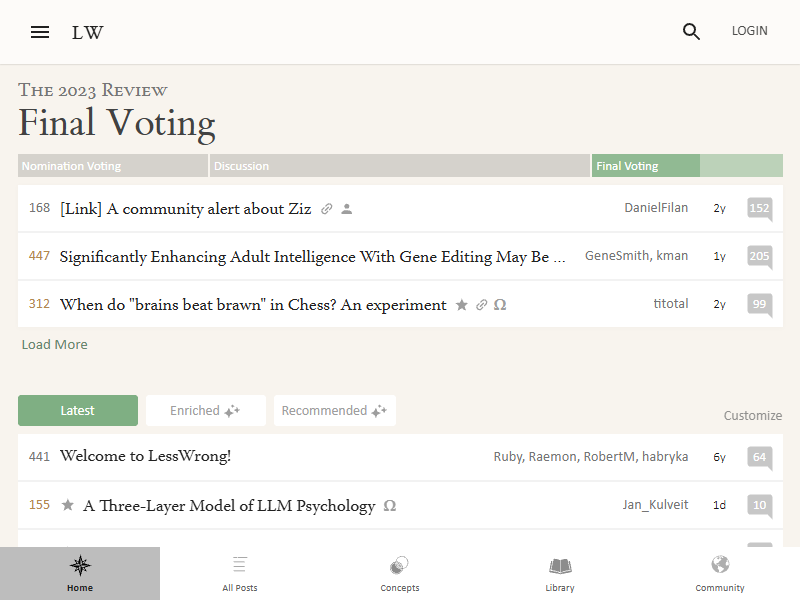Click the 99 comments bubble icon

click(x=759, y=305)
